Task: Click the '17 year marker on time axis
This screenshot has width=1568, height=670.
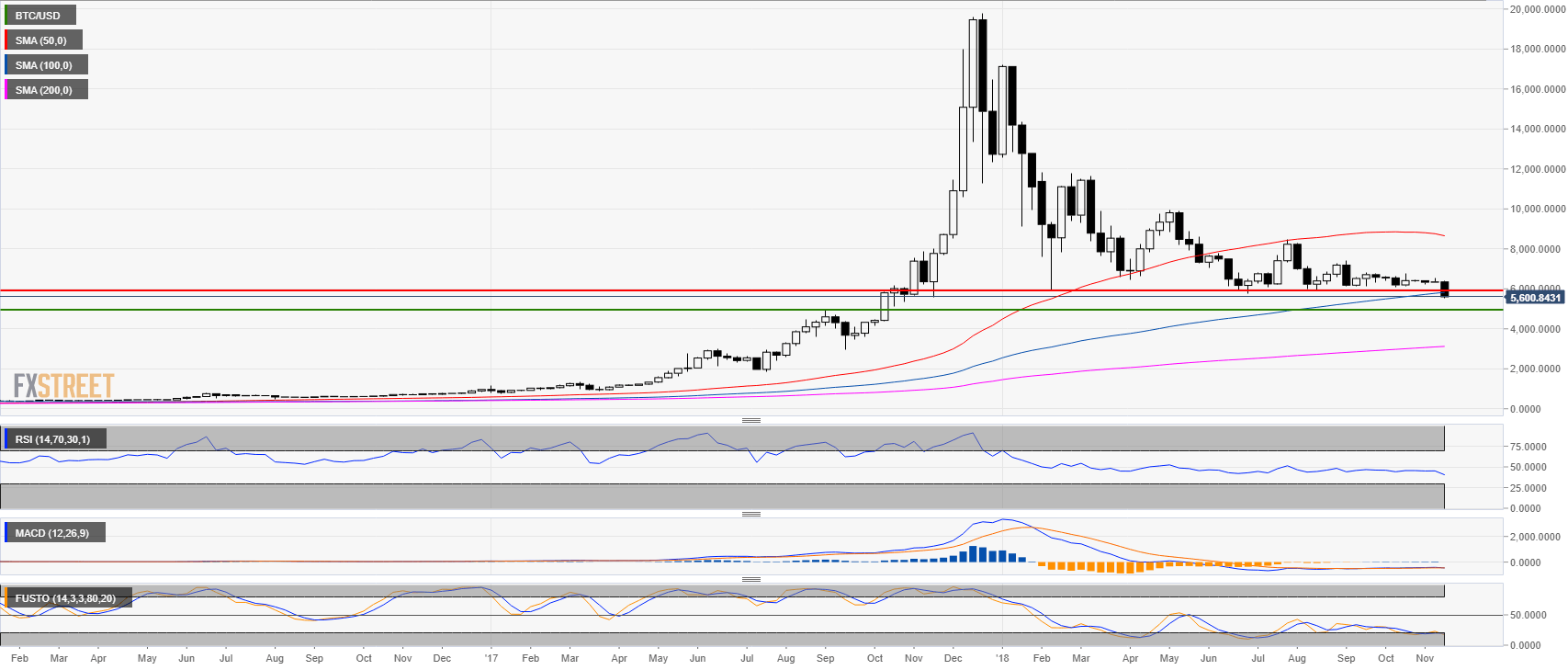Action: pos(491,658)
